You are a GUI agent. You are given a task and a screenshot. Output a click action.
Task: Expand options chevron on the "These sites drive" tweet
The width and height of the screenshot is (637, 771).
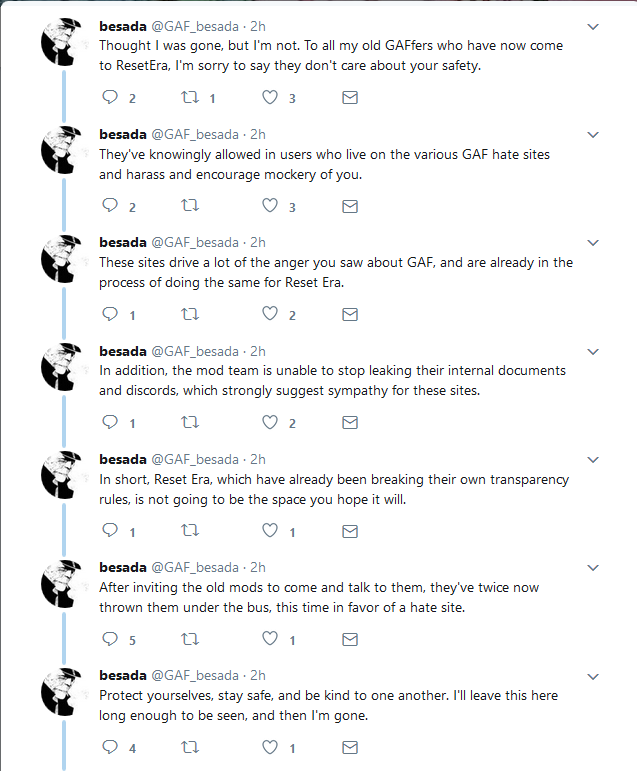(x=593, y=243)
